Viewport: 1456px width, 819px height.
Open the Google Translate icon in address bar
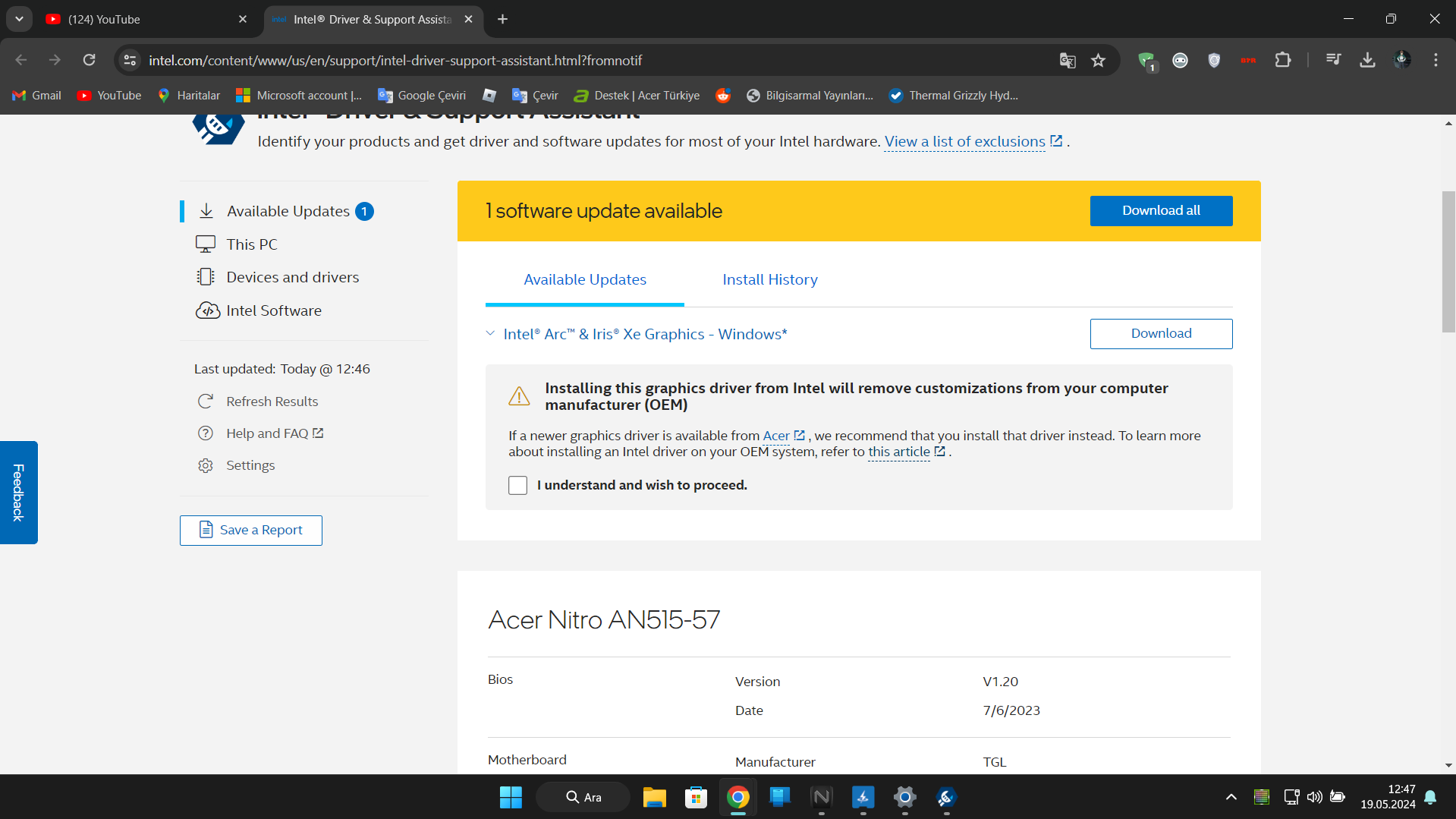tap(1068, 61)
